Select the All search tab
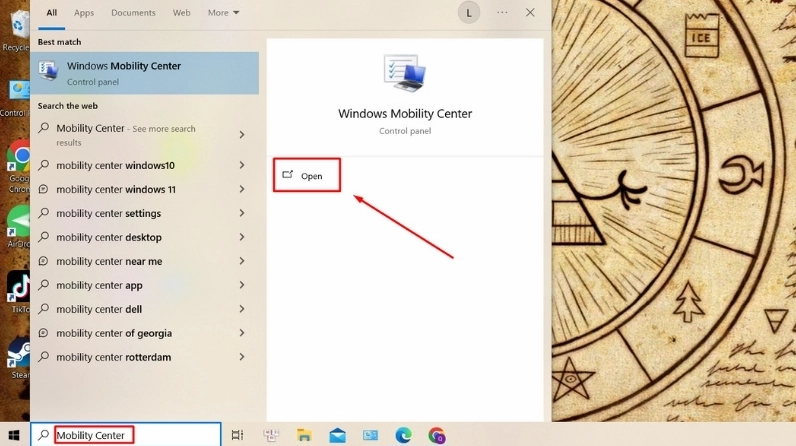Viewport: 796px width, 446px height. tap(52, 13)
